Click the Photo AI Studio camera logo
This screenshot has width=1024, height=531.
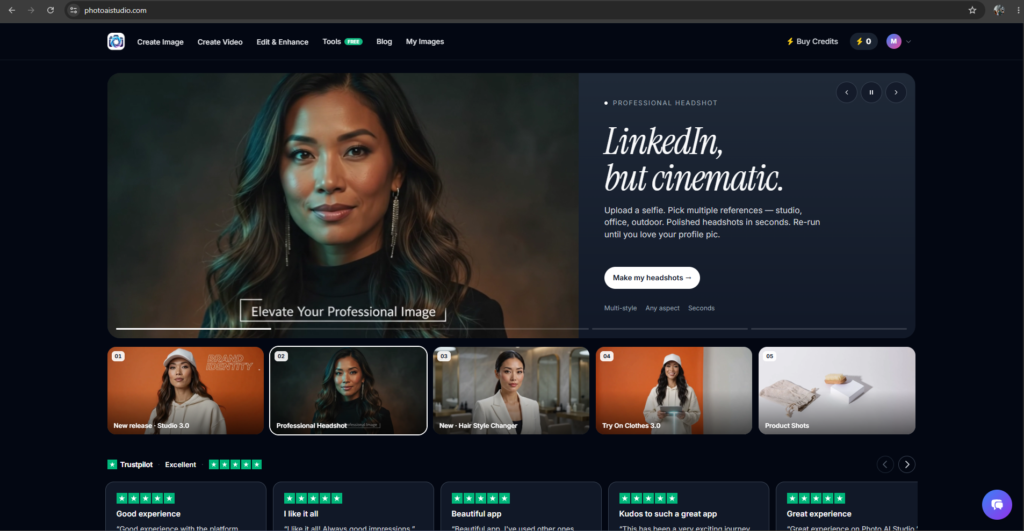point(116,41)
